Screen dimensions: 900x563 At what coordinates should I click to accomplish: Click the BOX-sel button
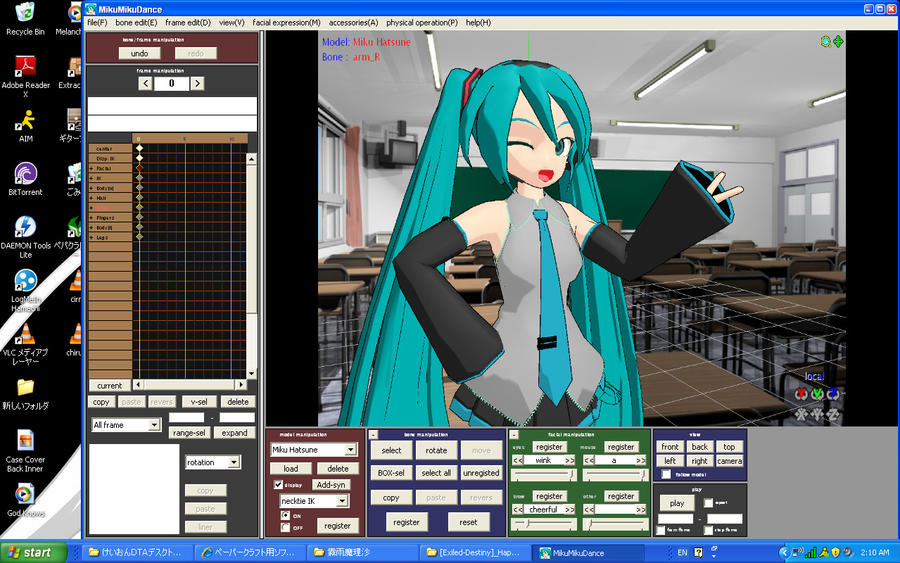coord(391,473)
